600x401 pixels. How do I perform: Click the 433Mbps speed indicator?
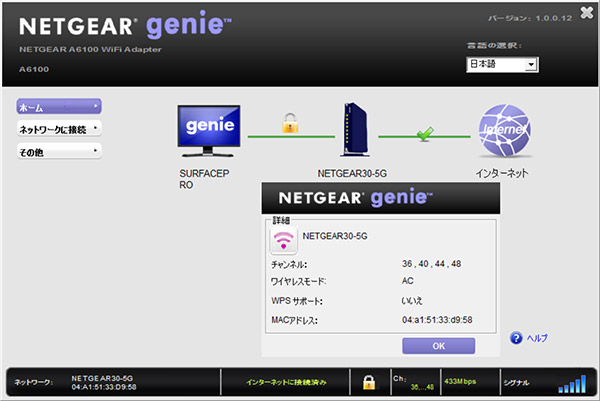[x=462, y=381]
